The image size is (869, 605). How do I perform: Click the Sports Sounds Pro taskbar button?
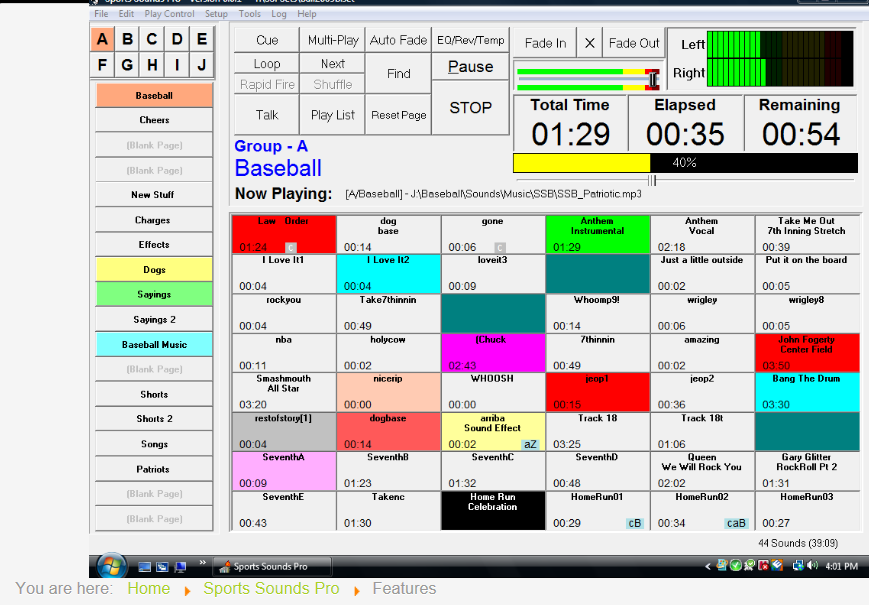click(272, 566)
